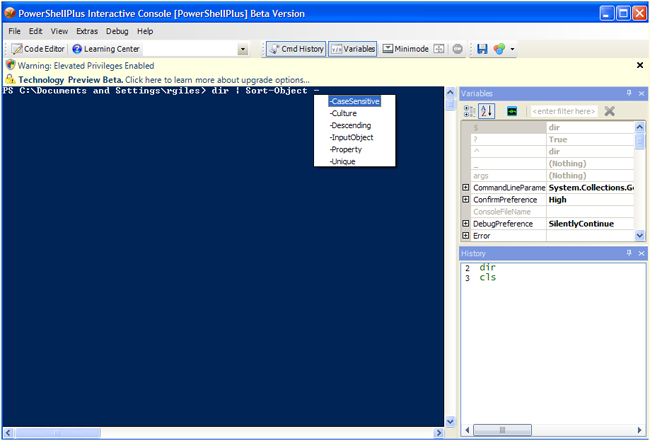Click the True value cell
Viewport: 650px width, 441px height.
pyautogui.click(x=590, y=139)
